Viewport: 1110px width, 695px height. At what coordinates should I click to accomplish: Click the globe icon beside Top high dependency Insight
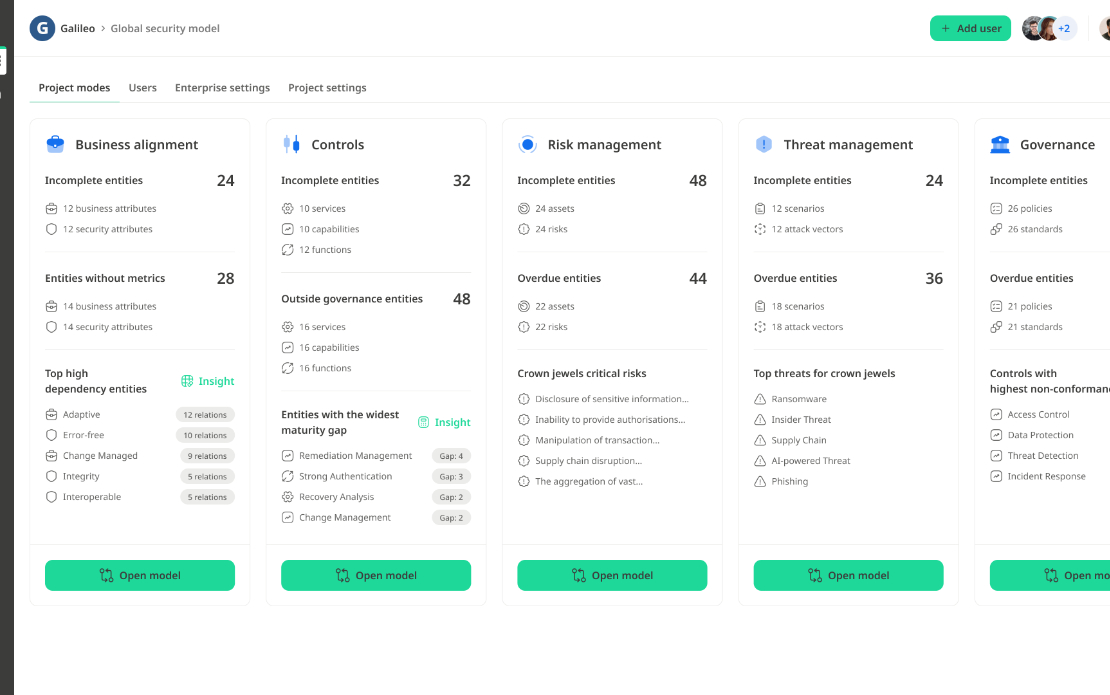[187, 381]
